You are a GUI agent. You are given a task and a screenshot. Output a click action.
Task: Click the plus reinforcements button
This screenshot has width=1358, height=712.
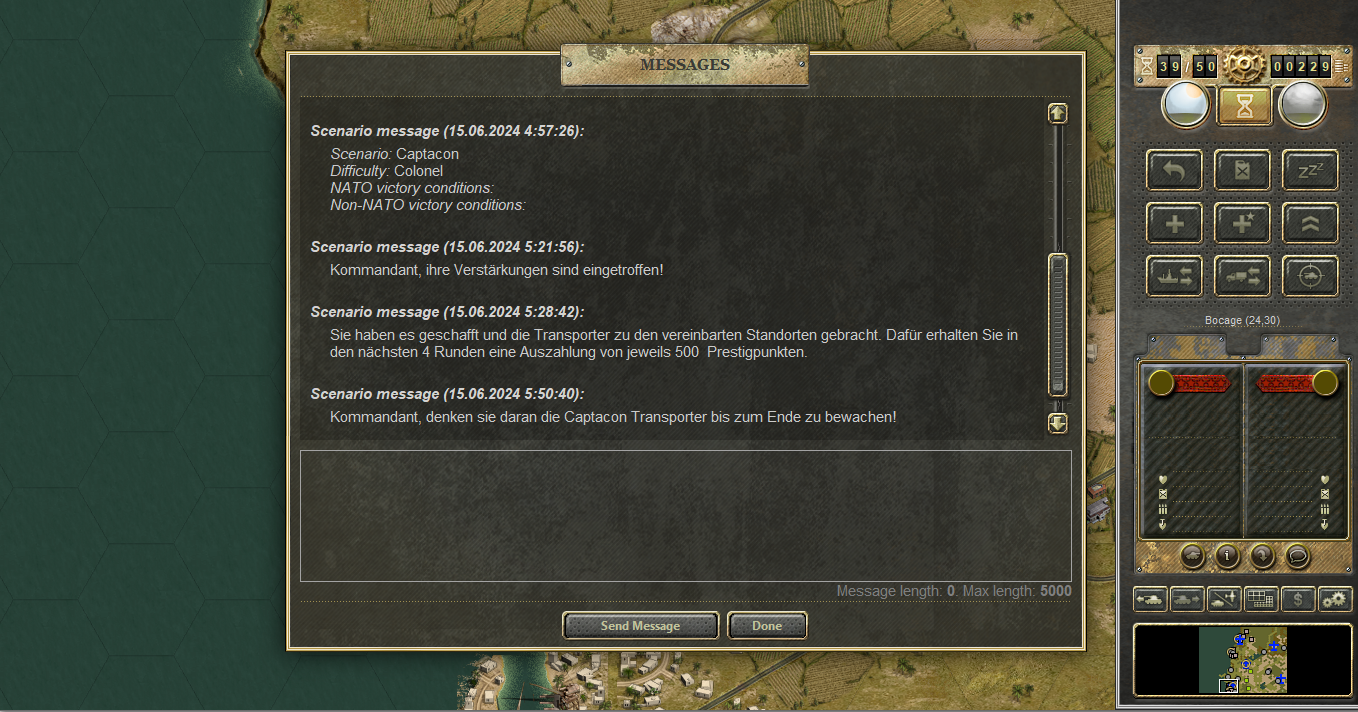(1175, 223)
